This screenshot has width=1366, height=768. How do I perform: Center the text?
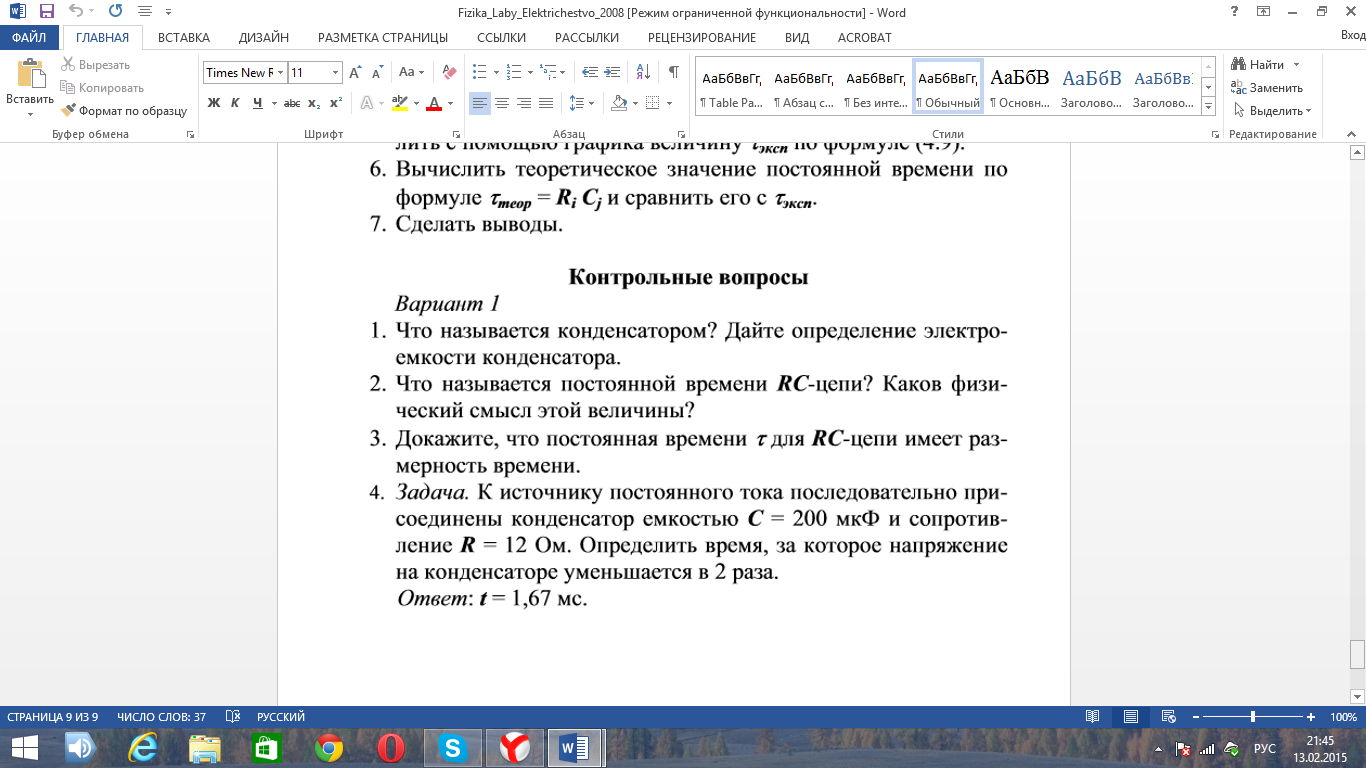502,103
